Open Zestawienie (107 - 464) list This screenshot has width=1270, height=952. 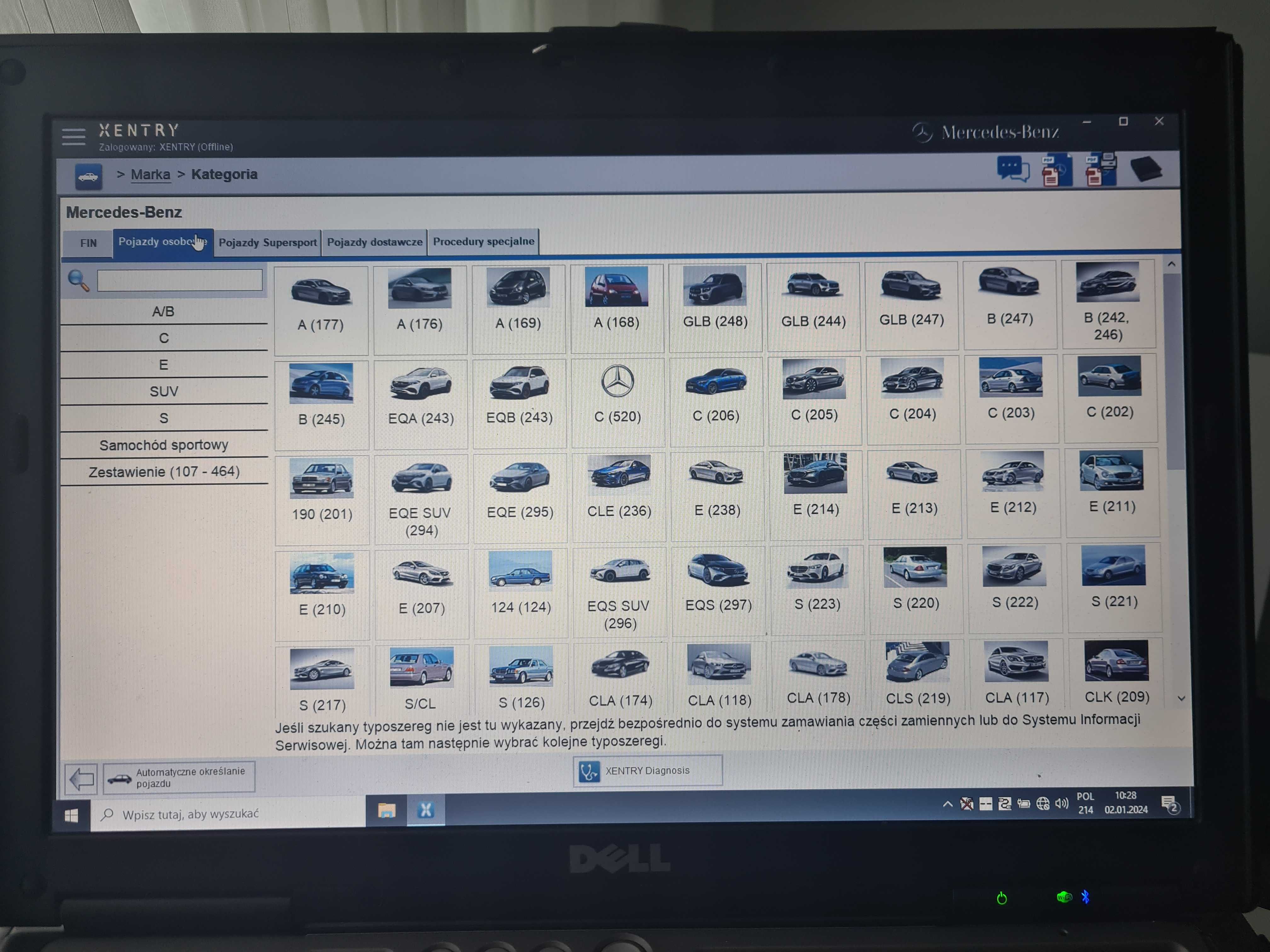[163, 472]
